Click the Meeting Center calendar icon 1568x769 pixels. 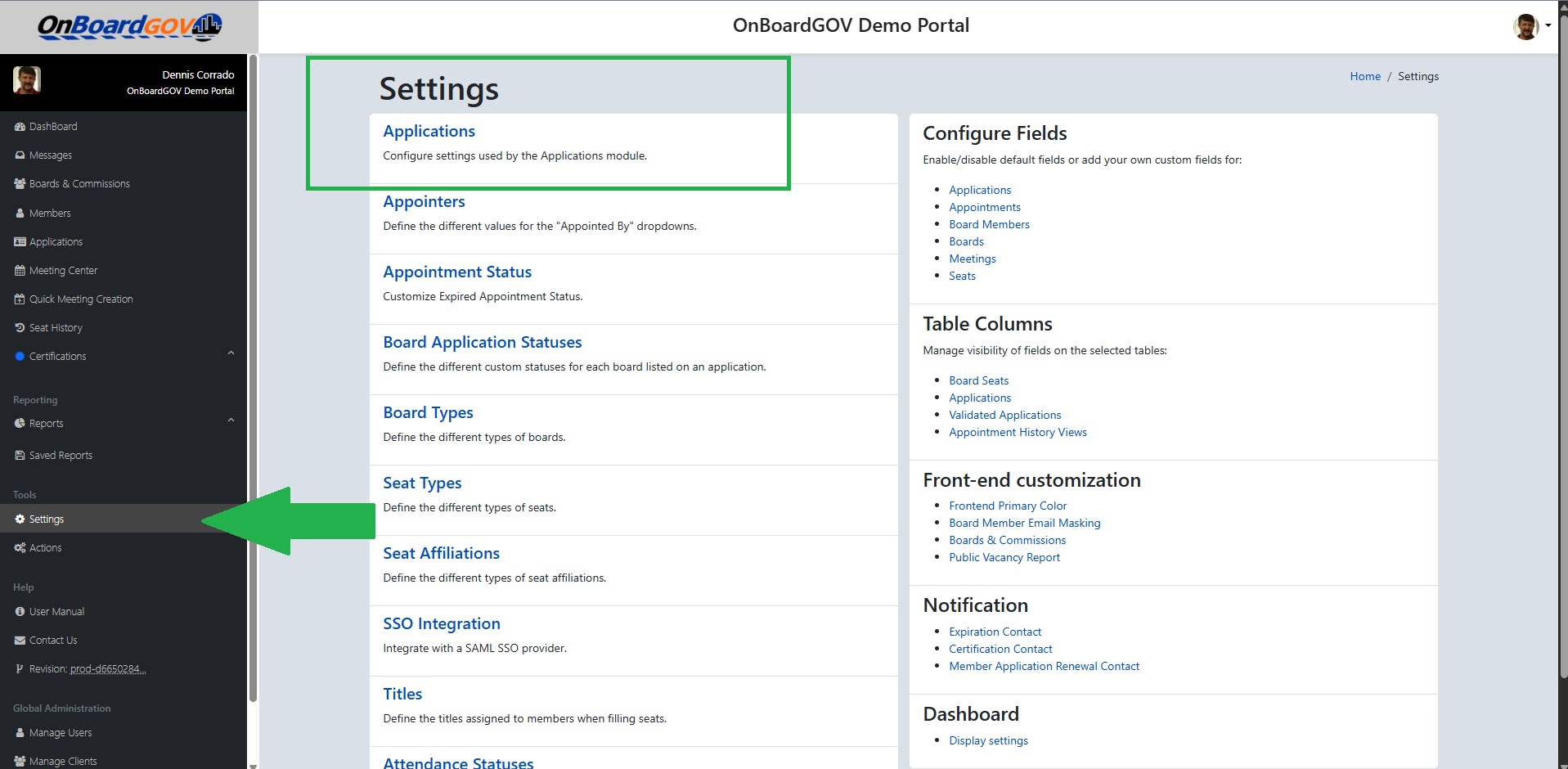[x=20, y=271]
